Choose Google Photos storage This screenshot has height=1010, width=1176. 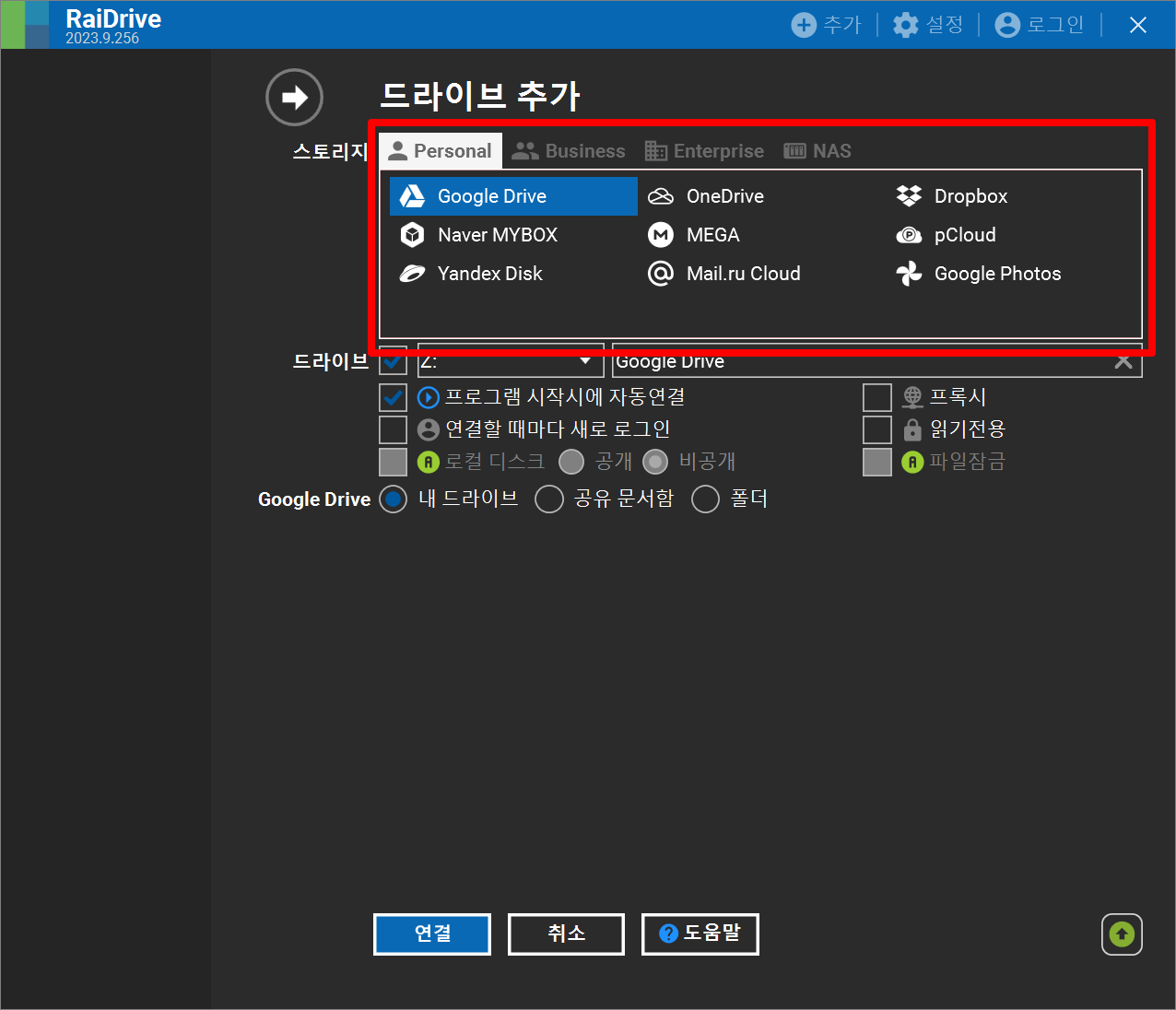point(979,274)
